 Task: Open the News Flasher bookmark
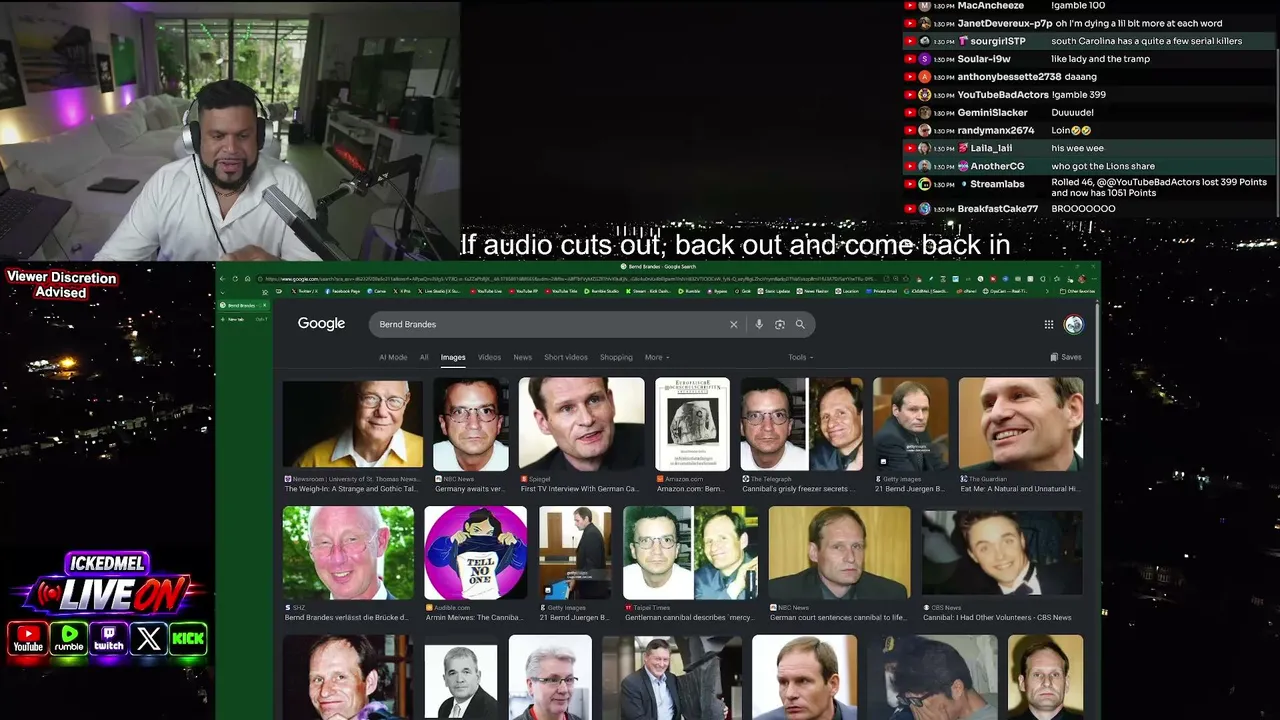tap(814, 291)
